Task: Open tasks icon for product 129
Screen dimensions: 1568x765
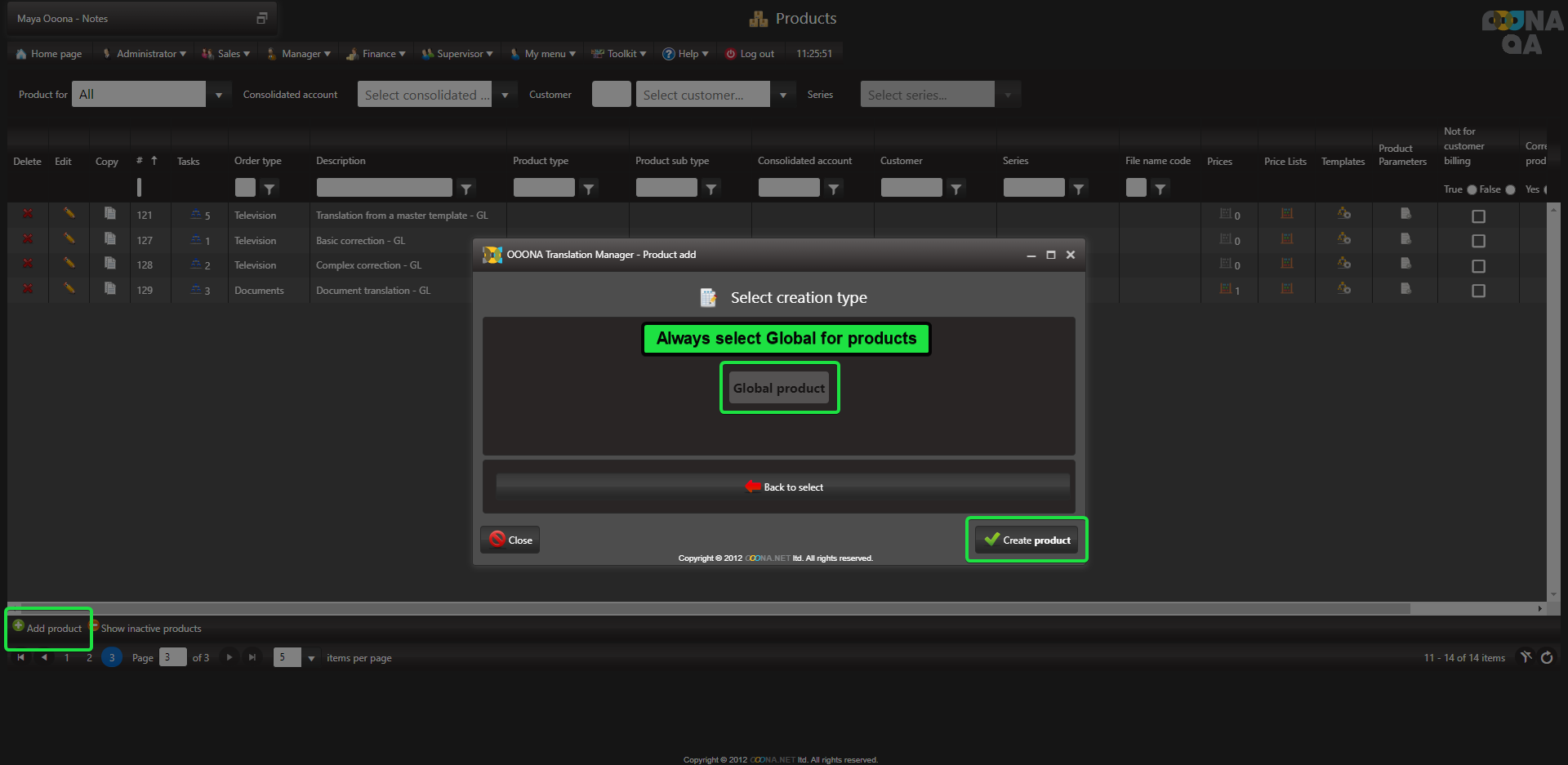Action: [x=196, y=289]
